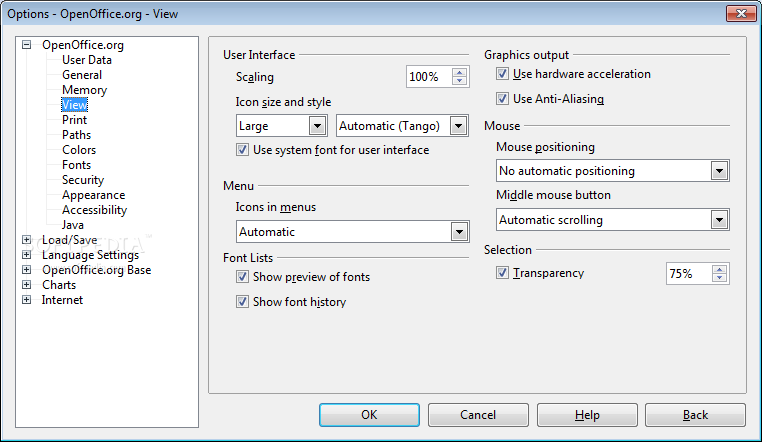Viewport: 762px width, 442px height.
Task: Select the View tree item
Action: 74,105
